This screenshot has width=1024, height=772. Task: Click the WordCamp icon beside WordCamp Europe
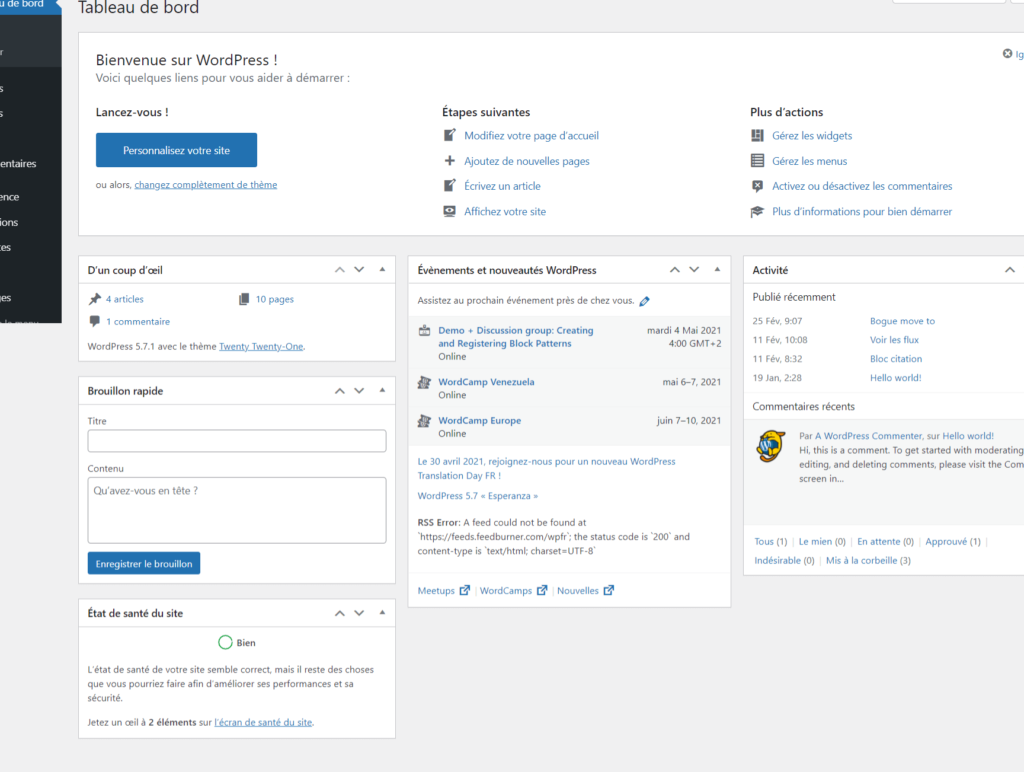click(x=424, y=421)
